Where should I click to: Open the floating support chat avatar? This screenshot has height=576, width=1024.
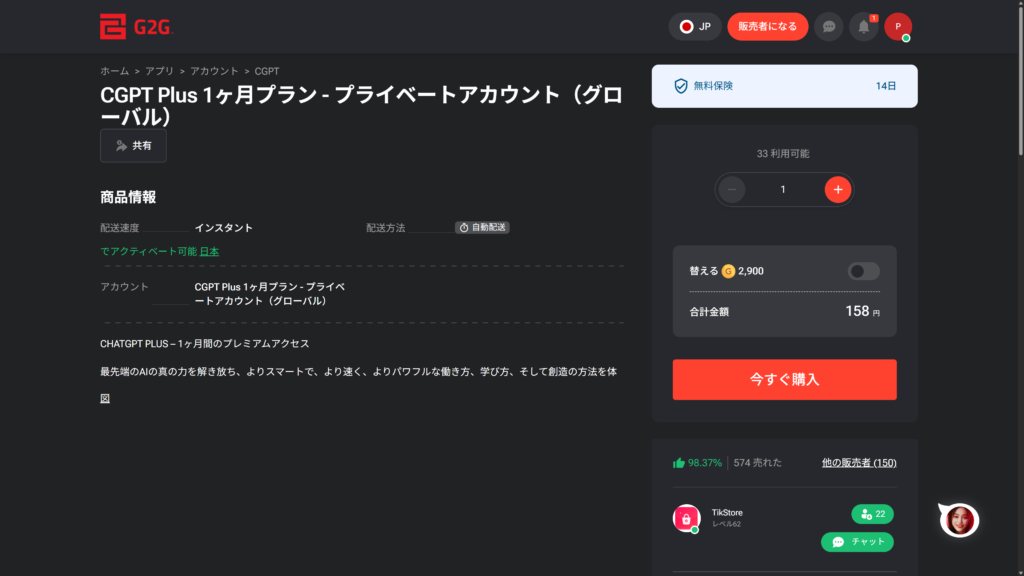[960, 519]
